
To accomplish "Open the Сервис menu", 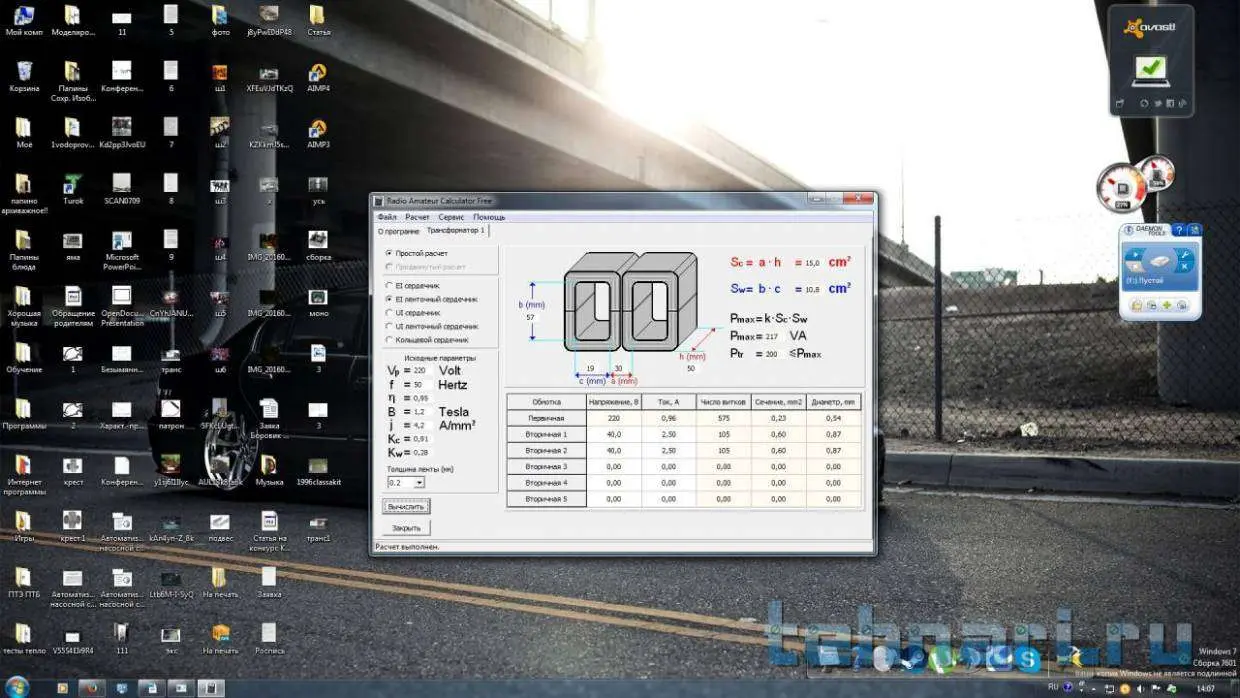I will (450, 217).
